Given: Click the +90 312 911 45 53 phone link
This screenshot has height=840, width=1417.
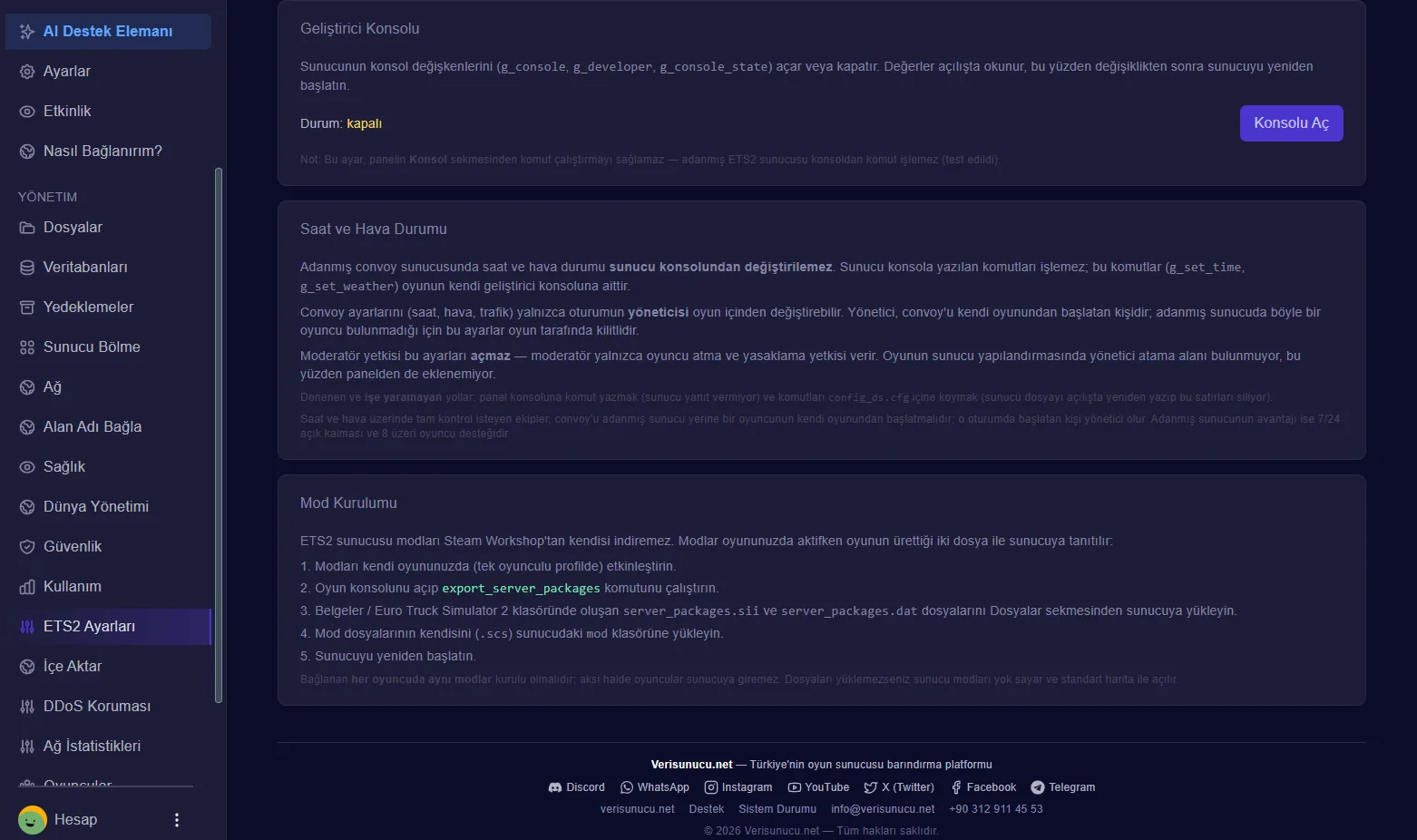Looking at the screenshot, I should (996, 809).
